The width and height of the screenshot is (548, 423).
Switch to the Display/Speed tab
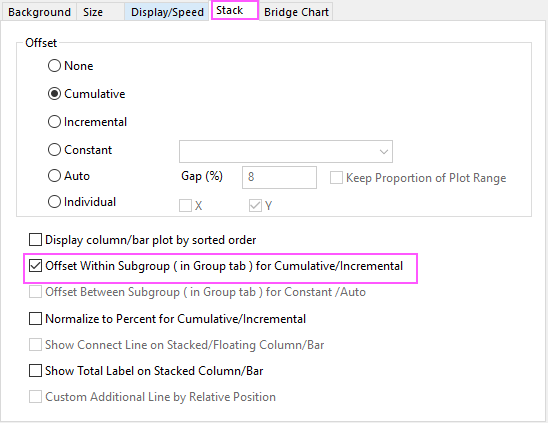coord(167,12)
